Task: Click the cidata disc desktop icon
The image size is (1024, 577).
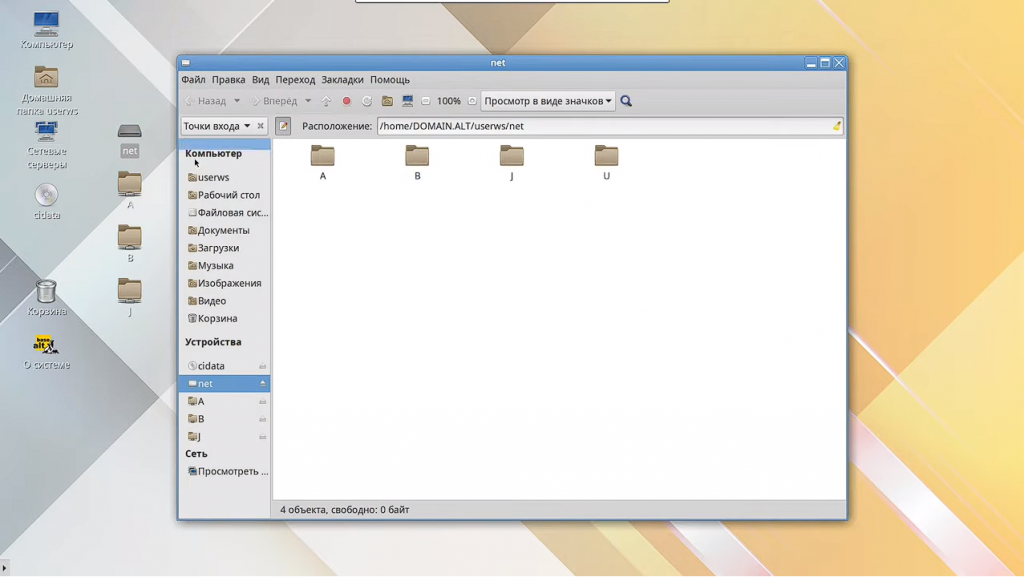Action: [46, 201]
